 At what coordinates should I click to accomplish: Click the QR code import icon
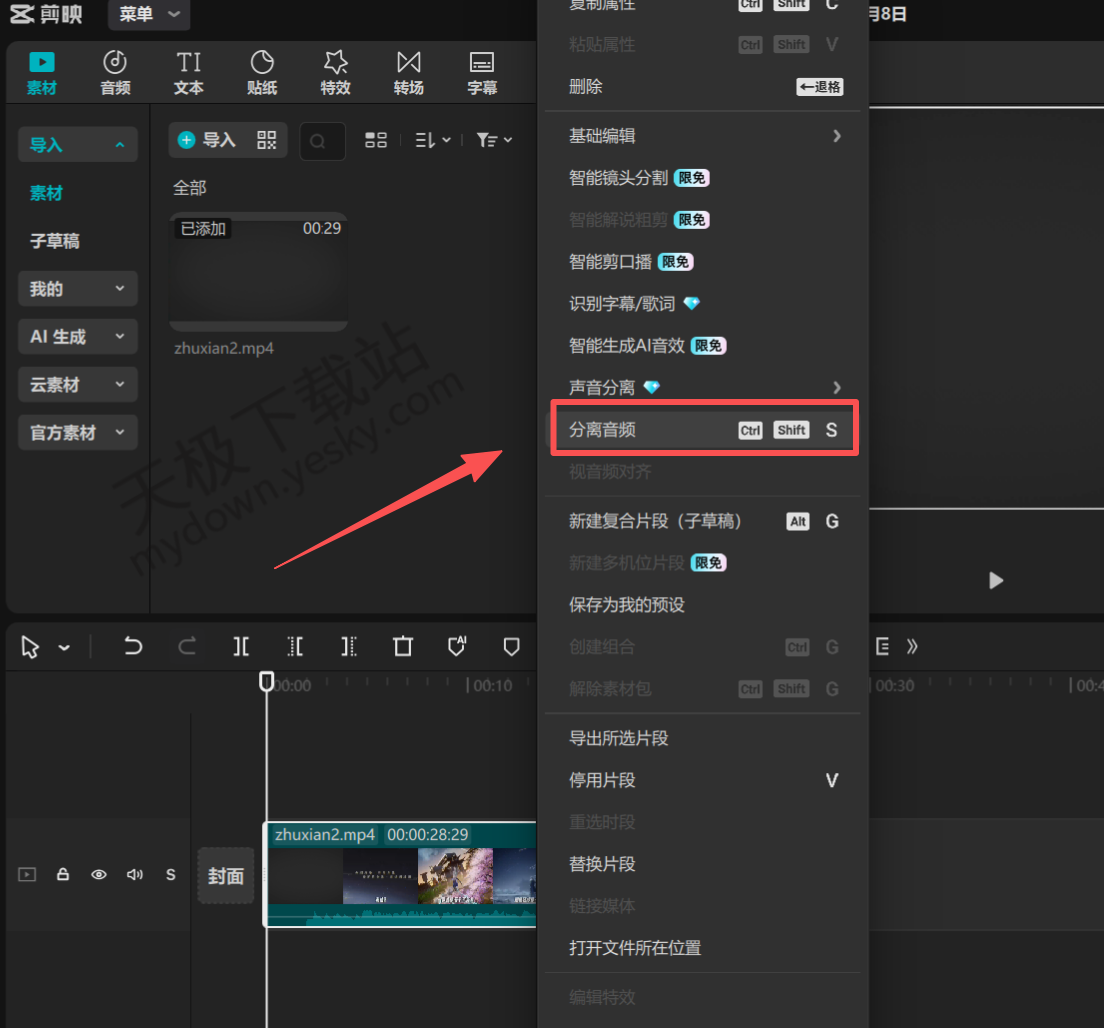tap(266, 140)
